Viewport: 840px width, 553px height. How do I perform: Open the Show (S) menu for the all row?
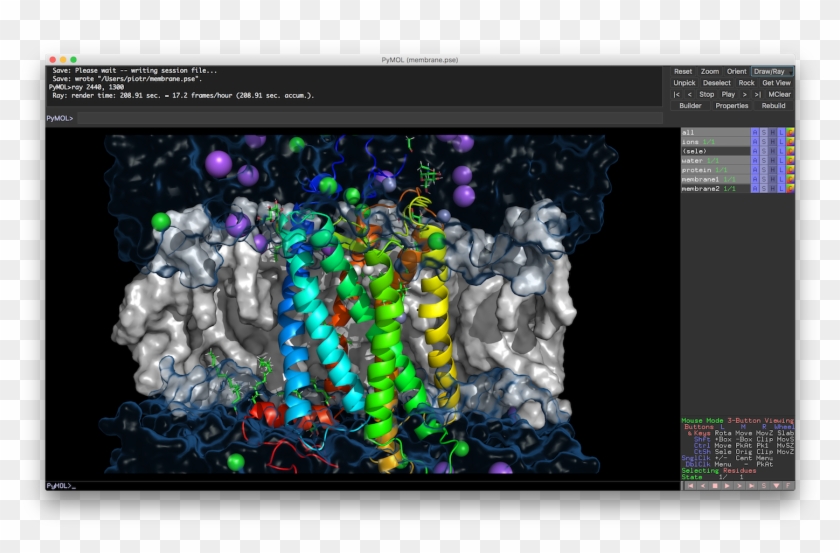coord(764,132)
